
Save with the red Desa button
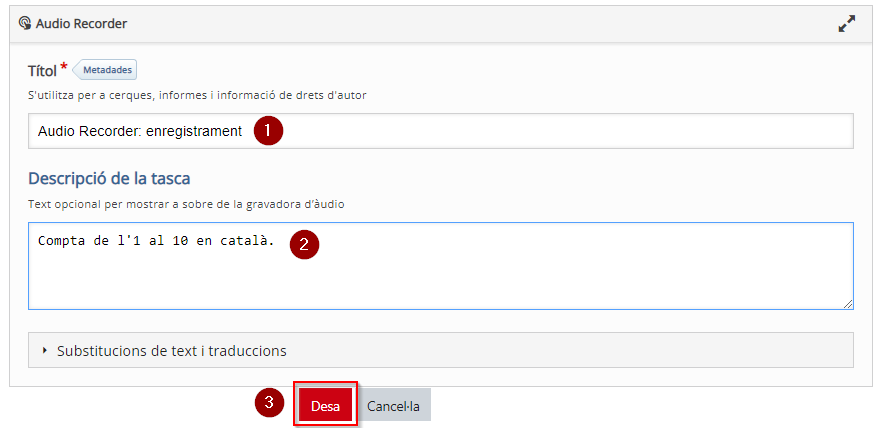point(325,405)
